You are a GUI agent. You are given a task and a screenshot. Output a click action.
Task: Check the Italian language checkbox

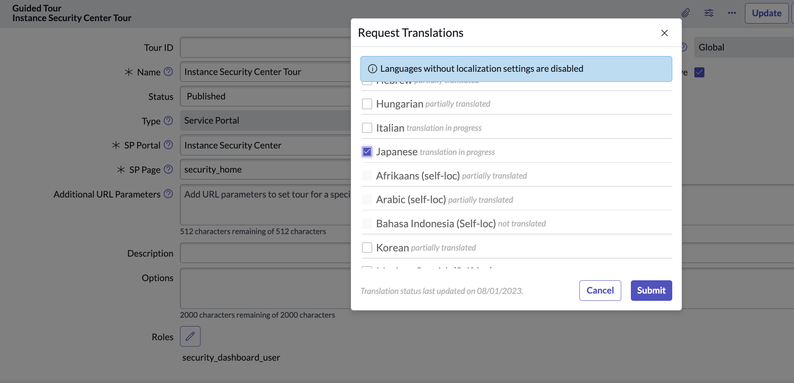point(367,128)
